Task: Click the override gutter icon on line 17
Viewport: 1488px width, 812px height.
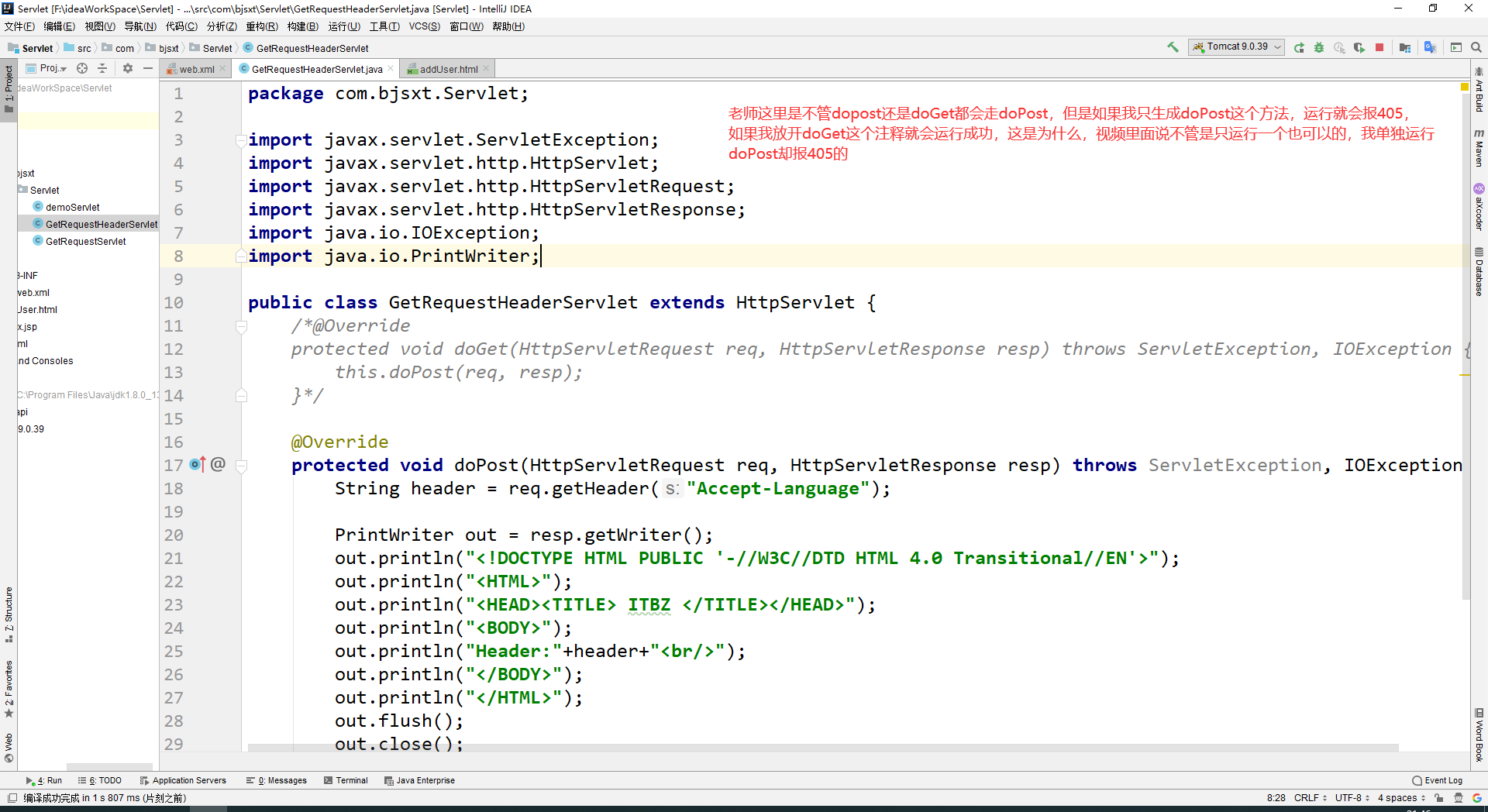Action: coord(198,464)
